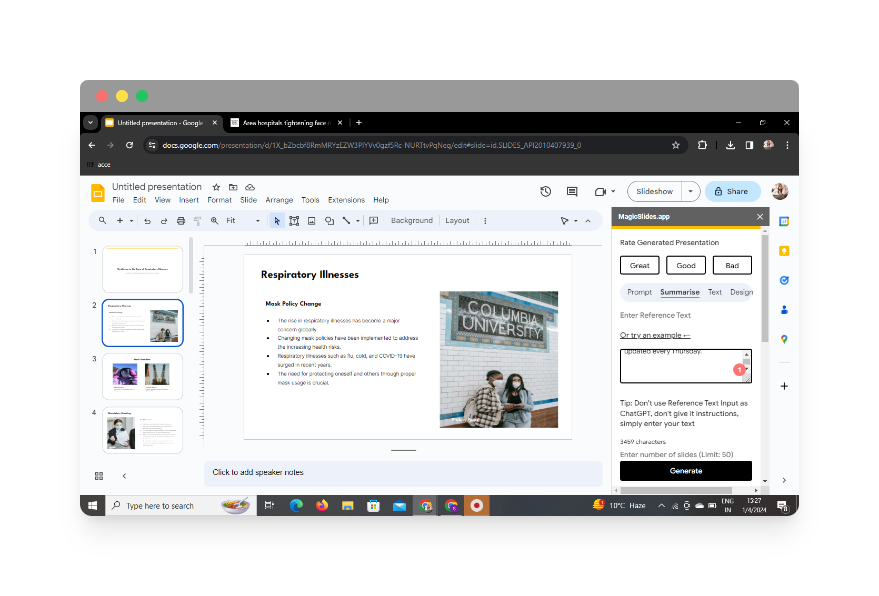Click the speaker notes field
This screenshot has width=879, height=596.
[x=403, y=473]
